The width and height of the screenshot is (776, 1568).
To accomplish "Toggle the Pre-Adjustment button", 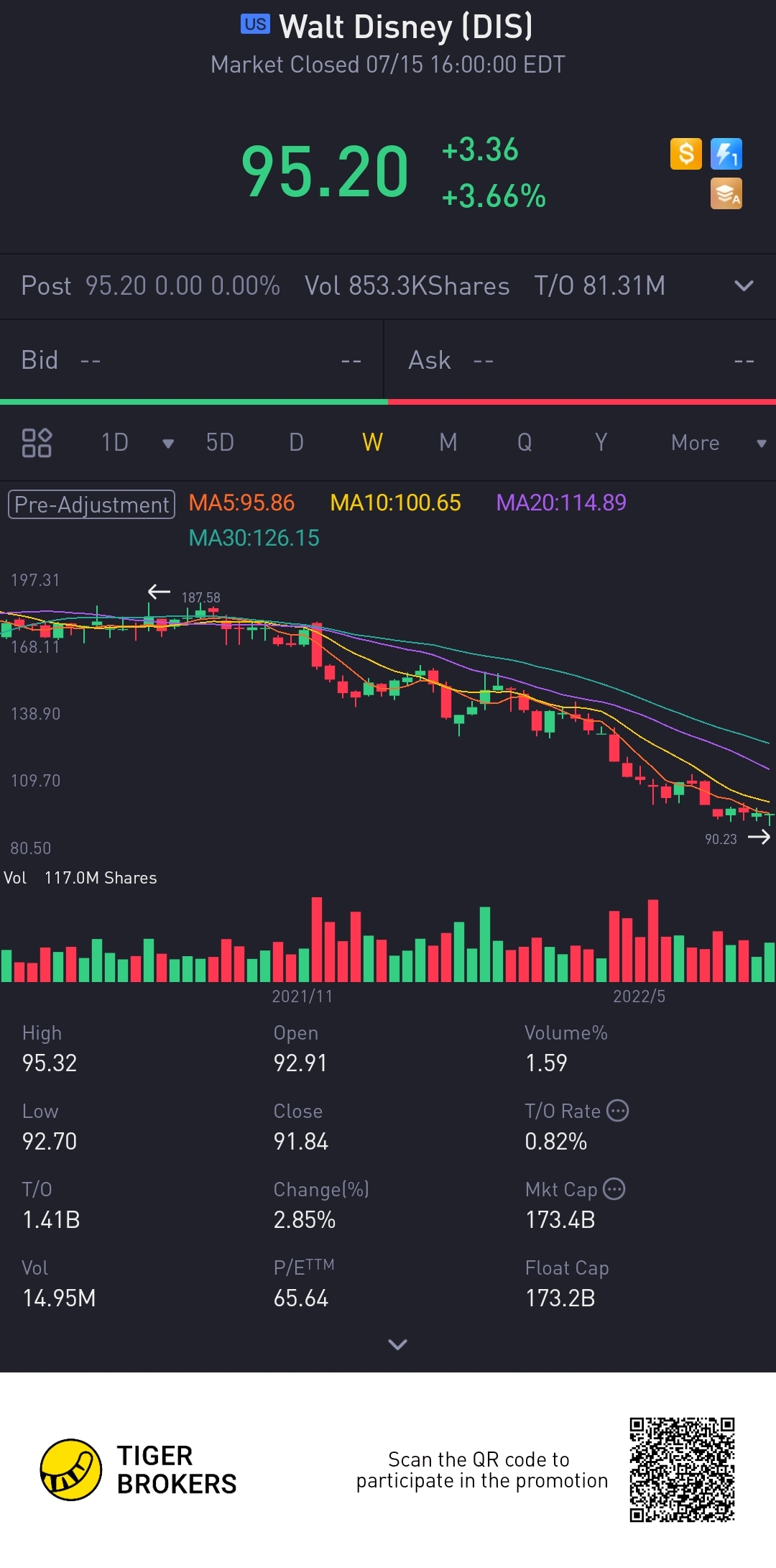I will click(91, 505).
